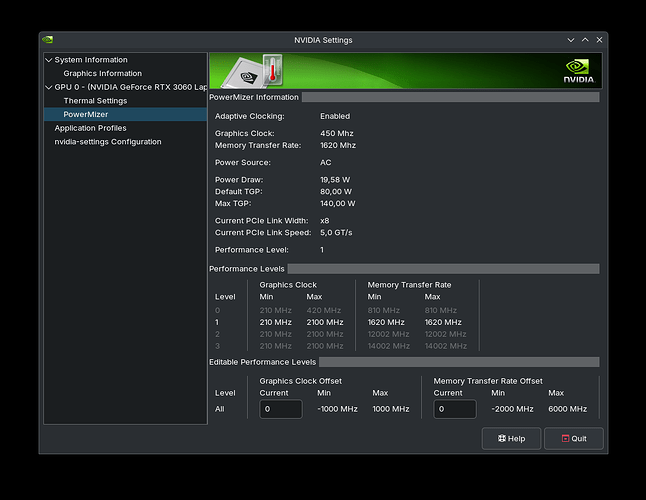Select Graphics Information in sidebar
The width and height of the screenshot is (646, 500).
pos(103,73)
